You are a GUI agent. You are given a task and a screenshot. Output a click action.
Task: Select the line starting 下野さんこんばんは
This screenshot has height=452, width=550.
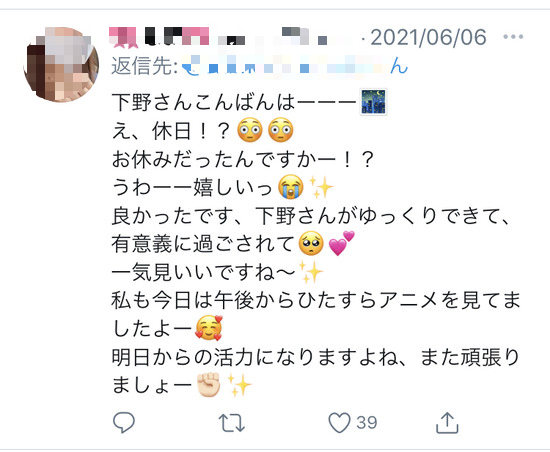249,102
